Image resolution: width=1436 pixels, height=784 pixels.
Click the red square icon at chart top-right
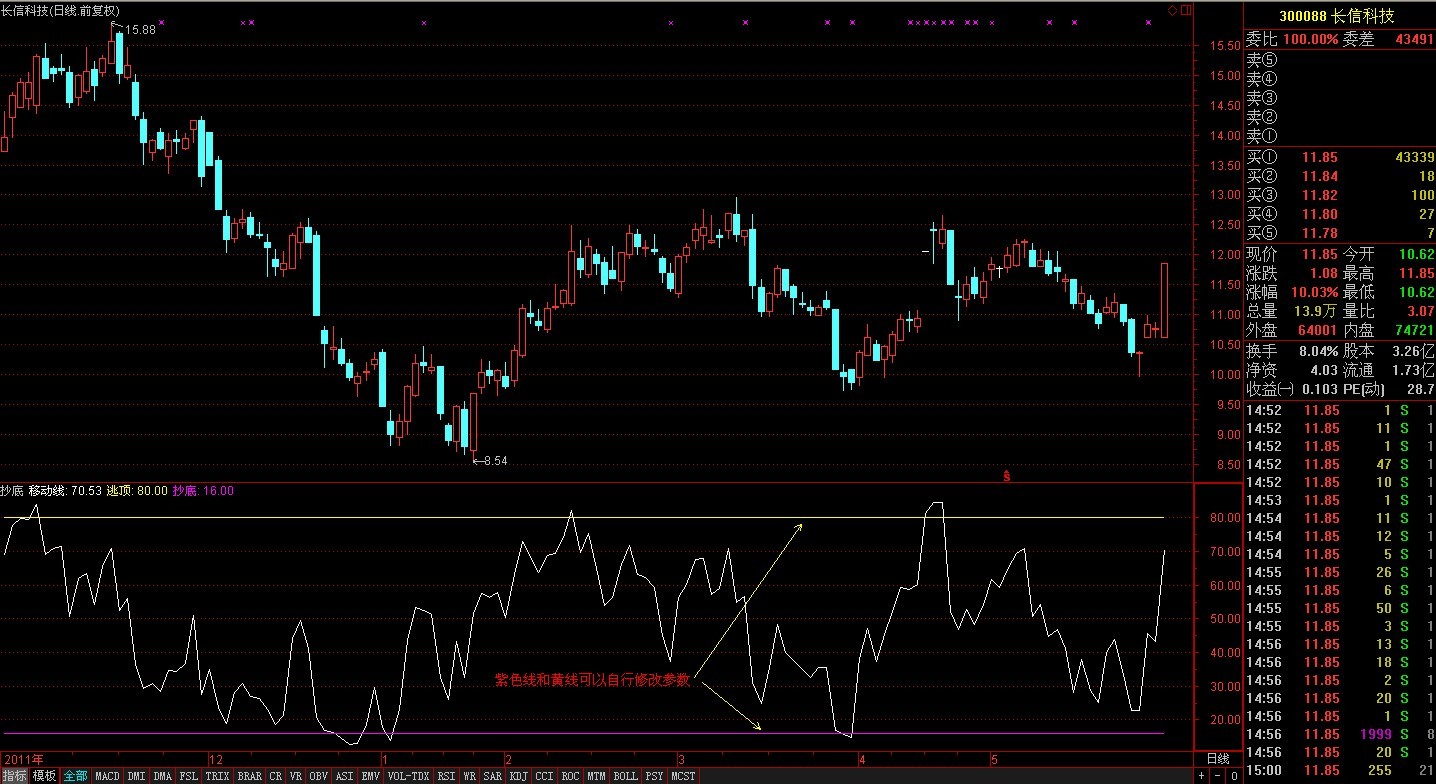(1186, 10)
